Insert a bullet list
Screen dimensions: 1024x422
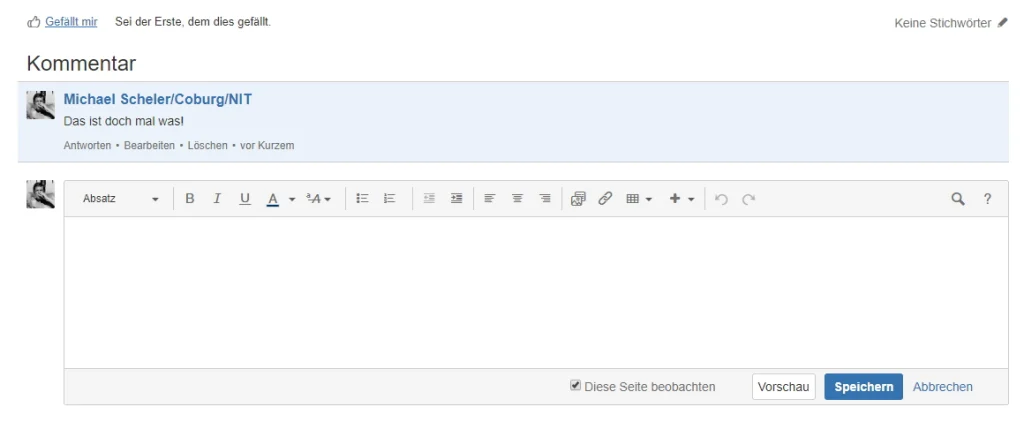(x=362, y=199)
